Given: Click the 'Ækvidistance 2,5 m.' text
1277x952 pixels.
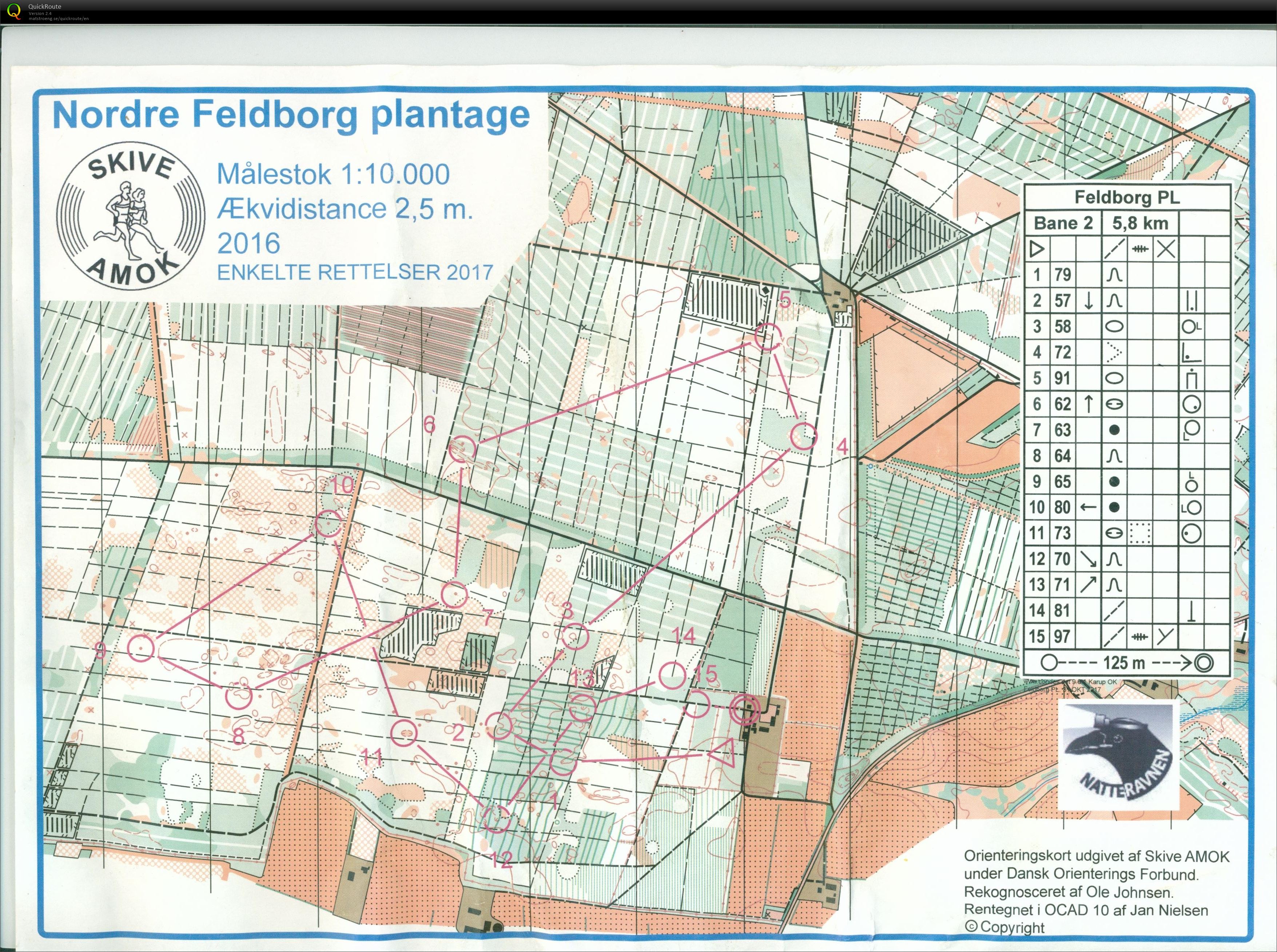Looking at the screenshot, I should click(x=345, y=208).
